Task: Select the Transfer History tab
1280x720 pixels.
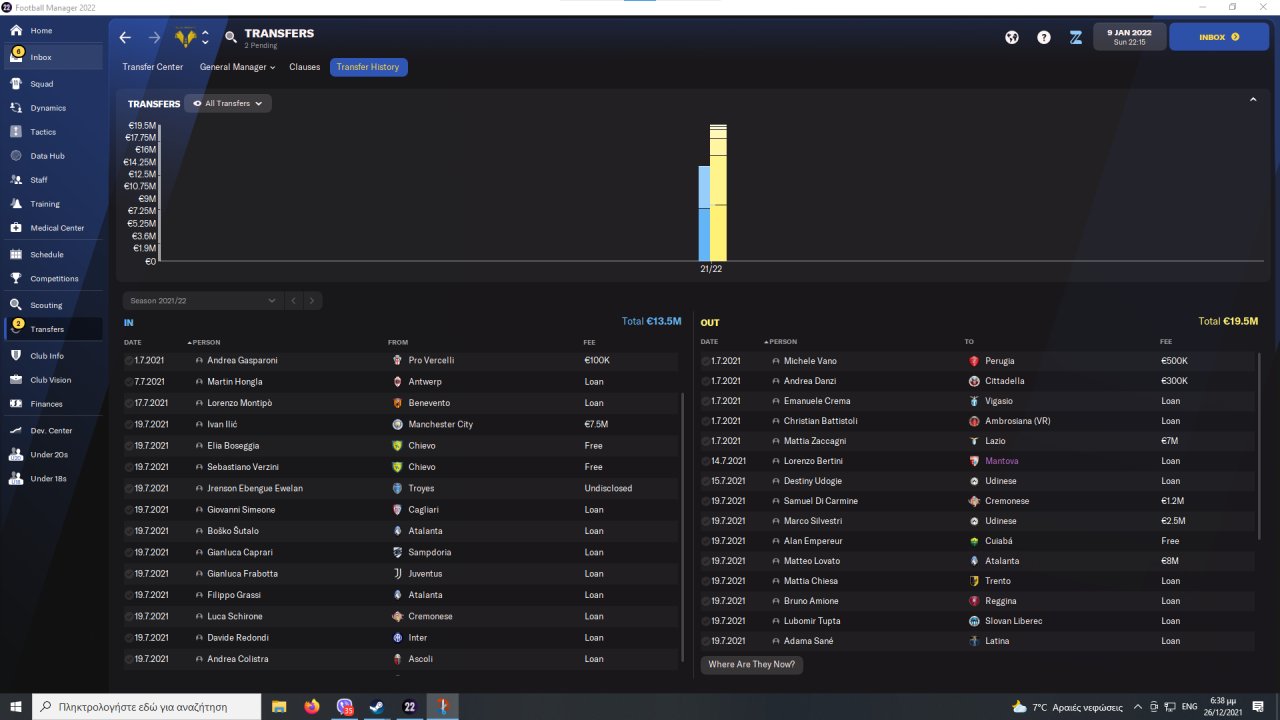Action: click(x=368, y=67)
